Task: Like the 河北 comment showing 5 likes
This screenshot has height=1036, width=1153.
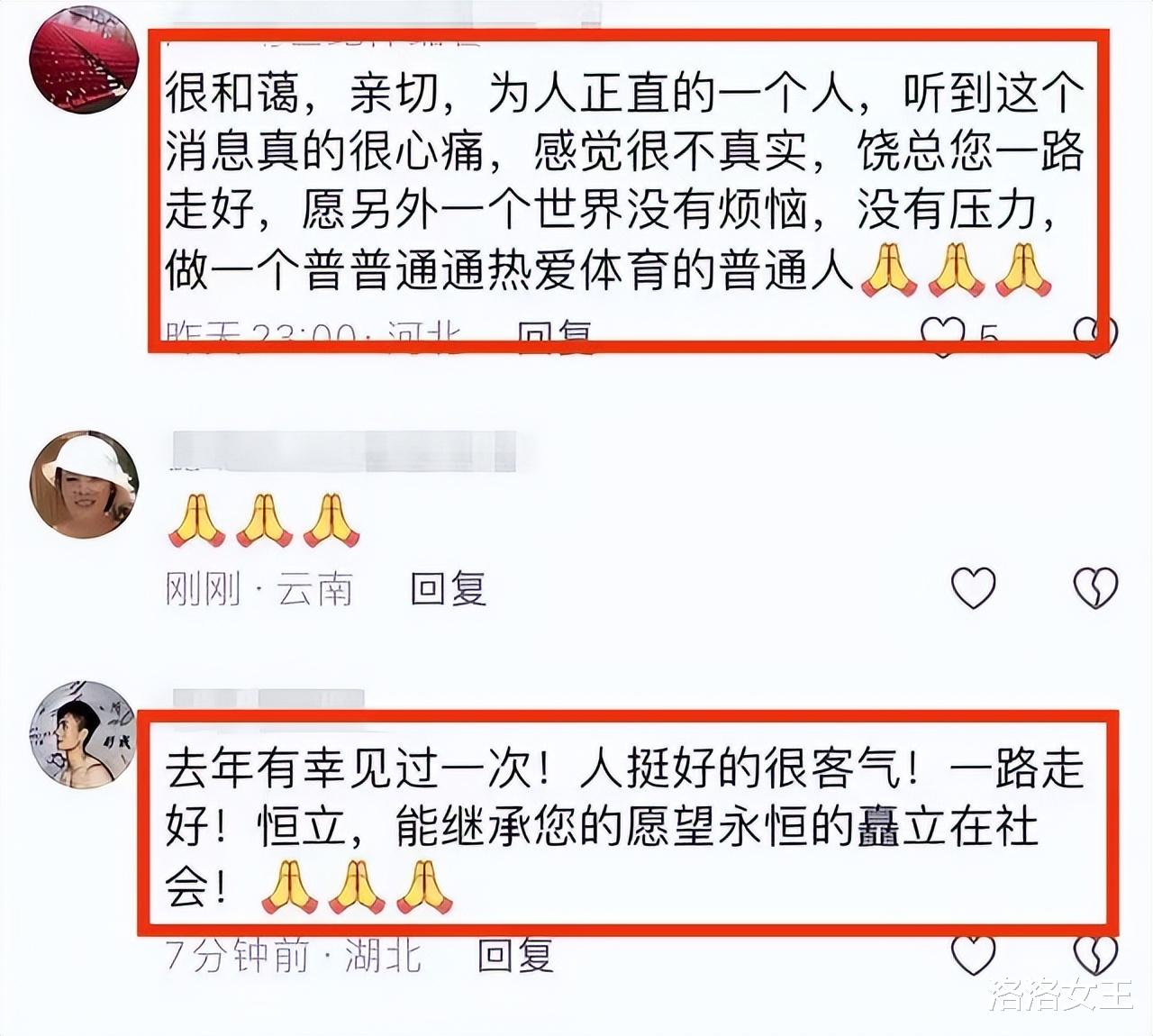Action: pos(942,337)
